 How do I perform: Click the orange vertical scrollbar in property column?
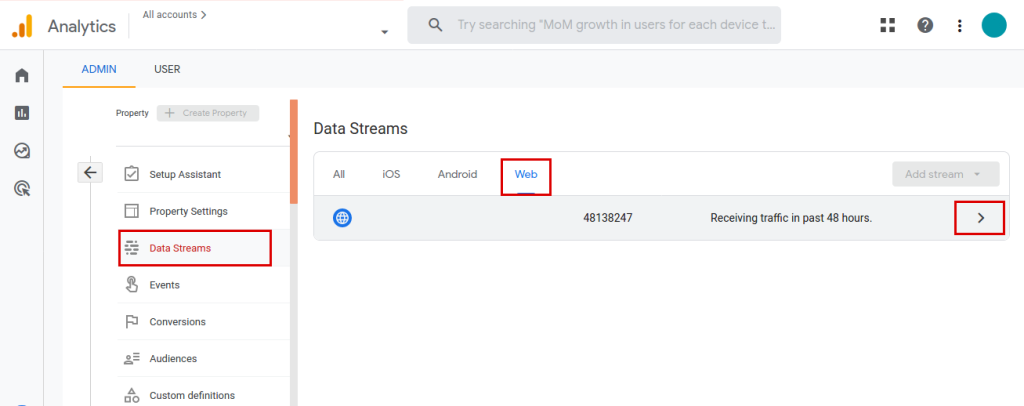(294, 150)
